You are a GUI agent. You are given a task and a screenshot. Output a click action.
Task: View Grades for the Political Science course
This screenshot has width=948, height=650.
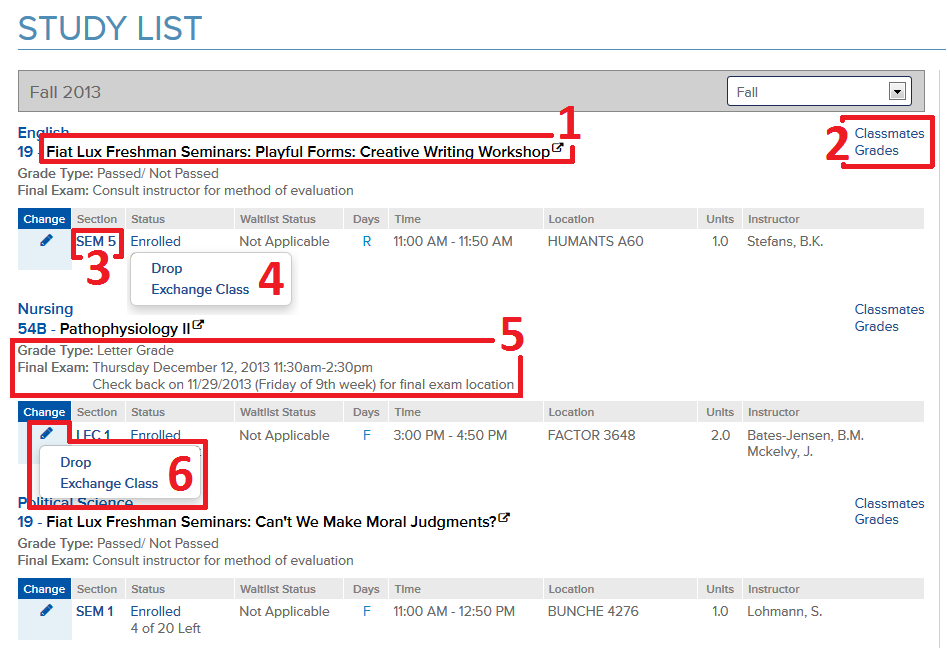coord(876,519)
